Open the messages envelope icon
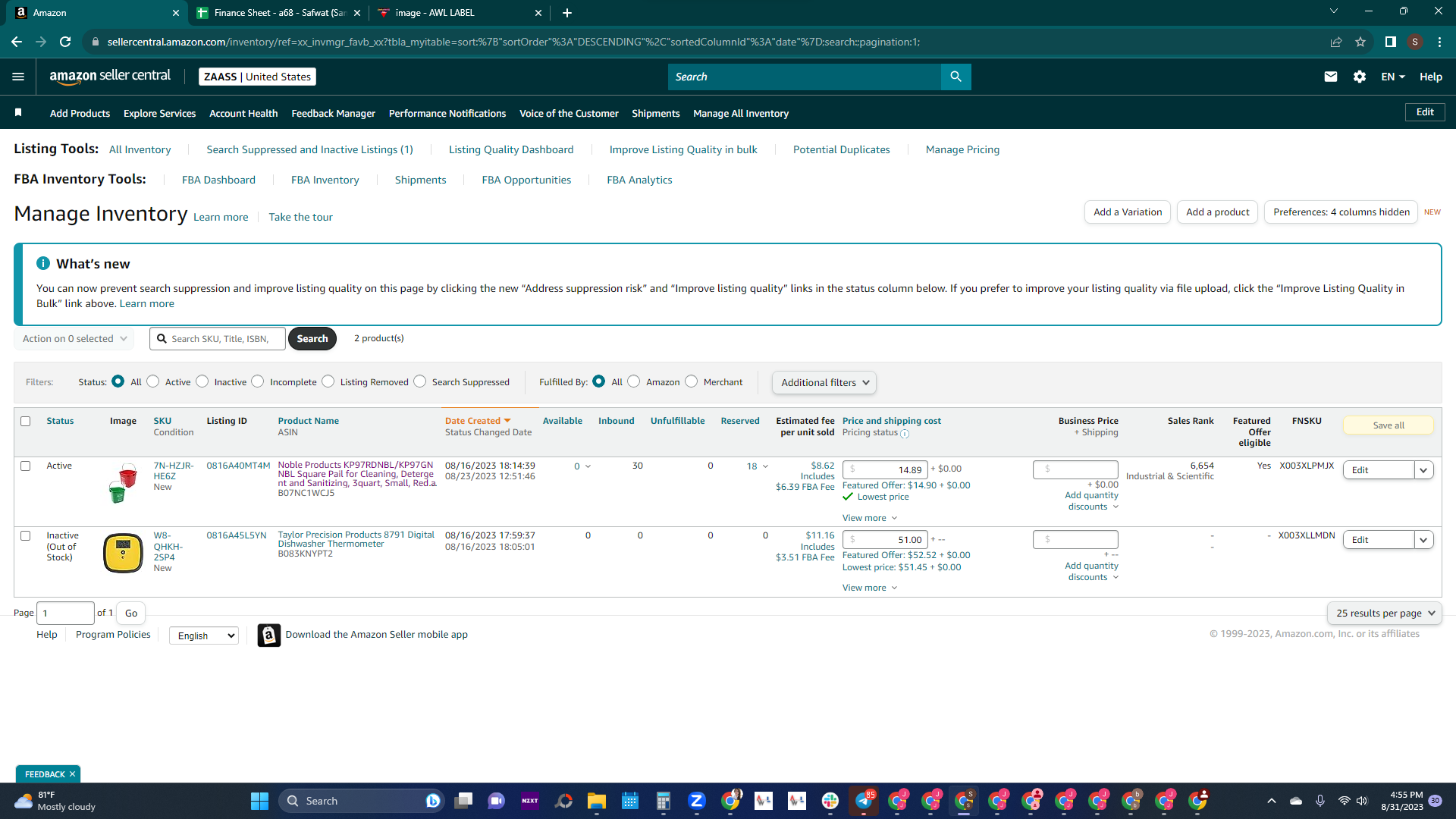 click(x=1330, y=77)
